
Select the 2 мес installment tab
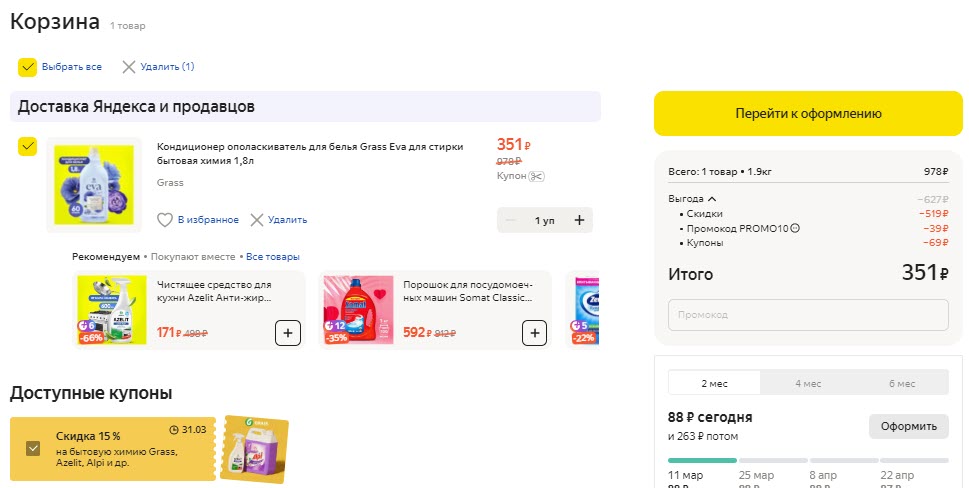pos(714,383)
